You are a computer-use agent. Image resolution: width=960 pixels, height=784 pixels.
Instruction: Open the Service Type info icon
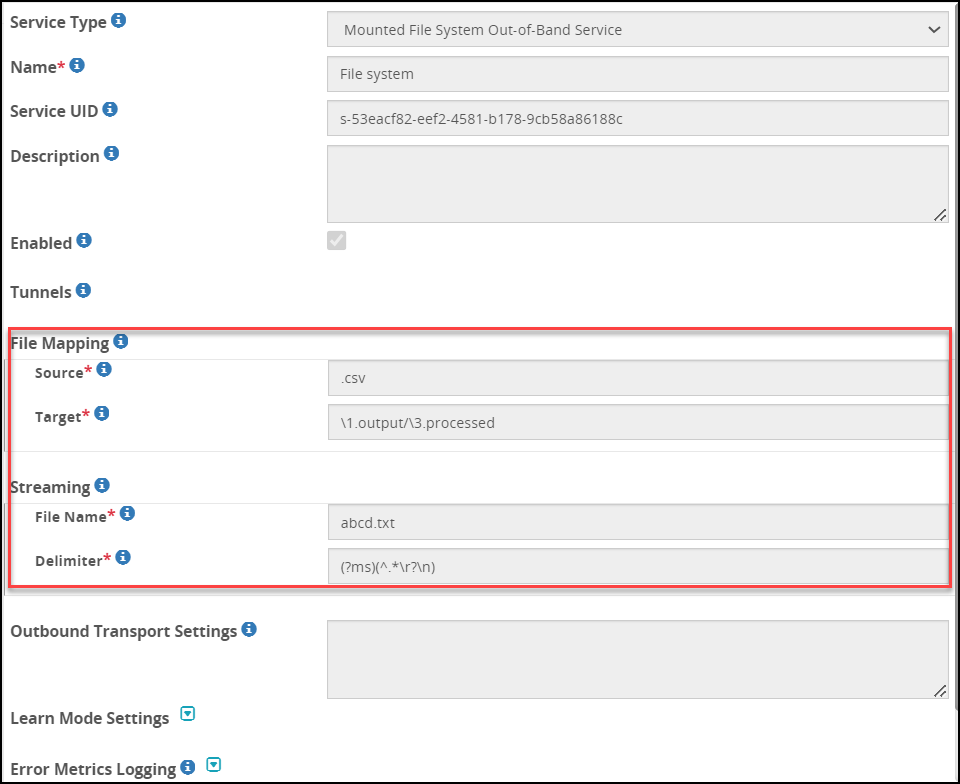point(119,20)
